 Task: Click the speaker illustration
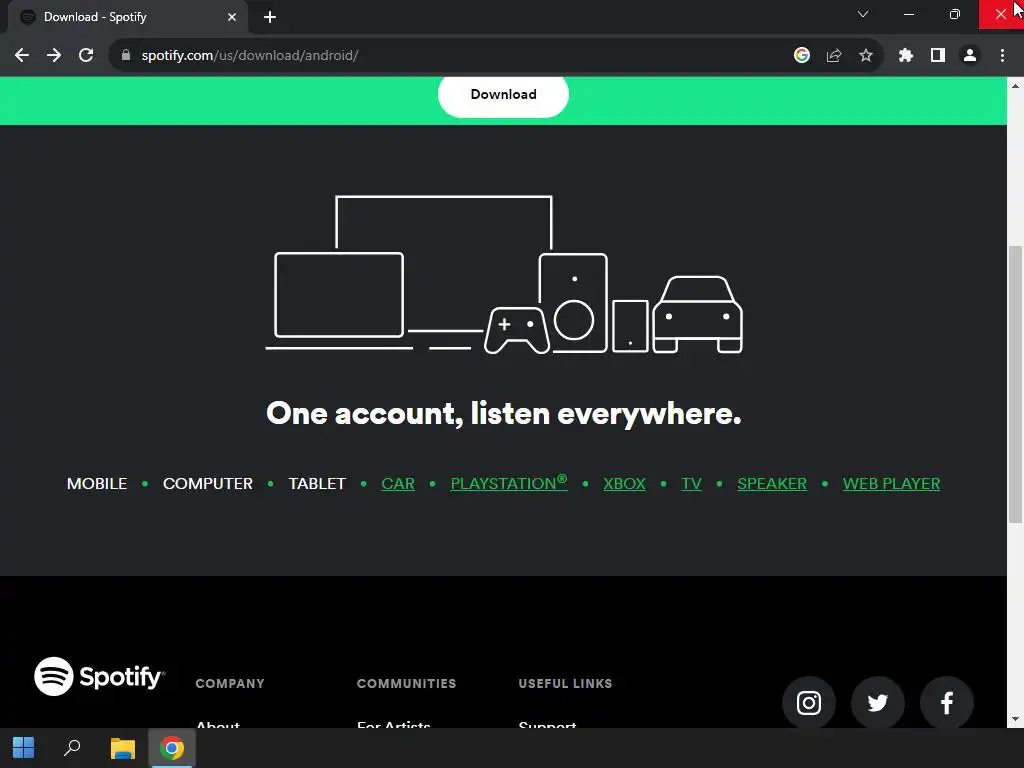(573, 303)
